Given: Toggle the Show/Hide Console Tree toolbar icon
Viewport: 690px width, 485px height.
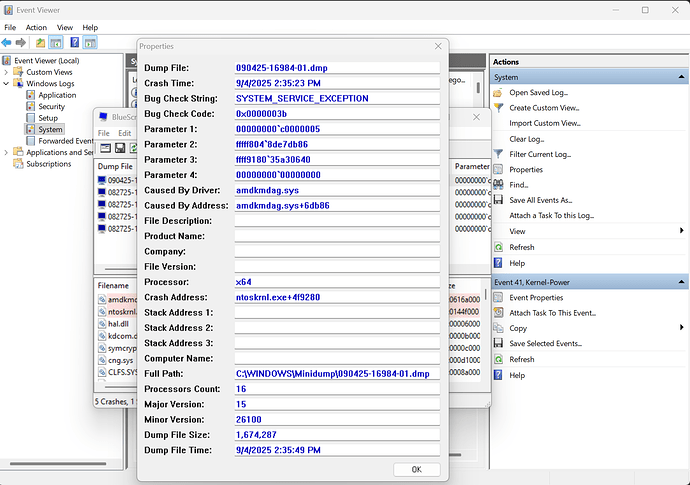Looking at the screenshot, I should 56,43.
